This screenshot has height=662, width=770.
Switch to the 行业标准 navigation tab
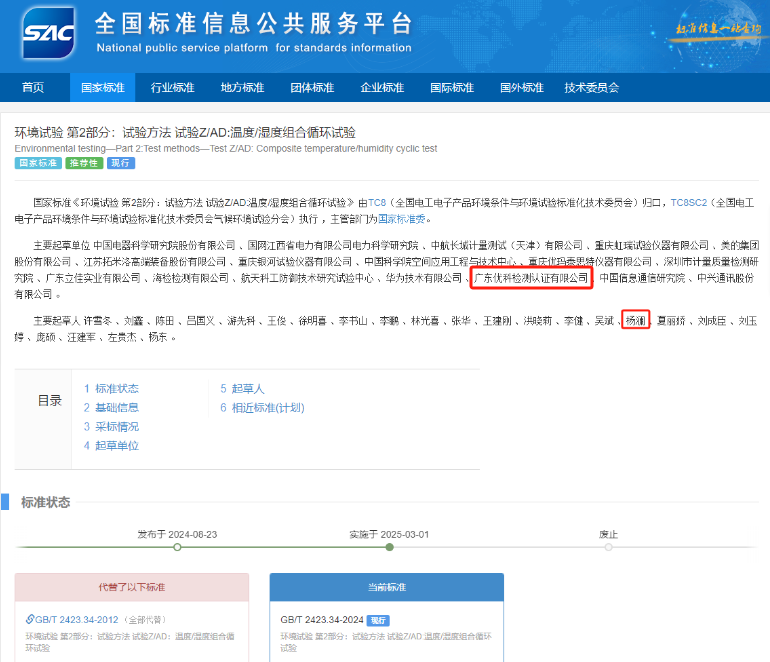[x=173, y=88]
